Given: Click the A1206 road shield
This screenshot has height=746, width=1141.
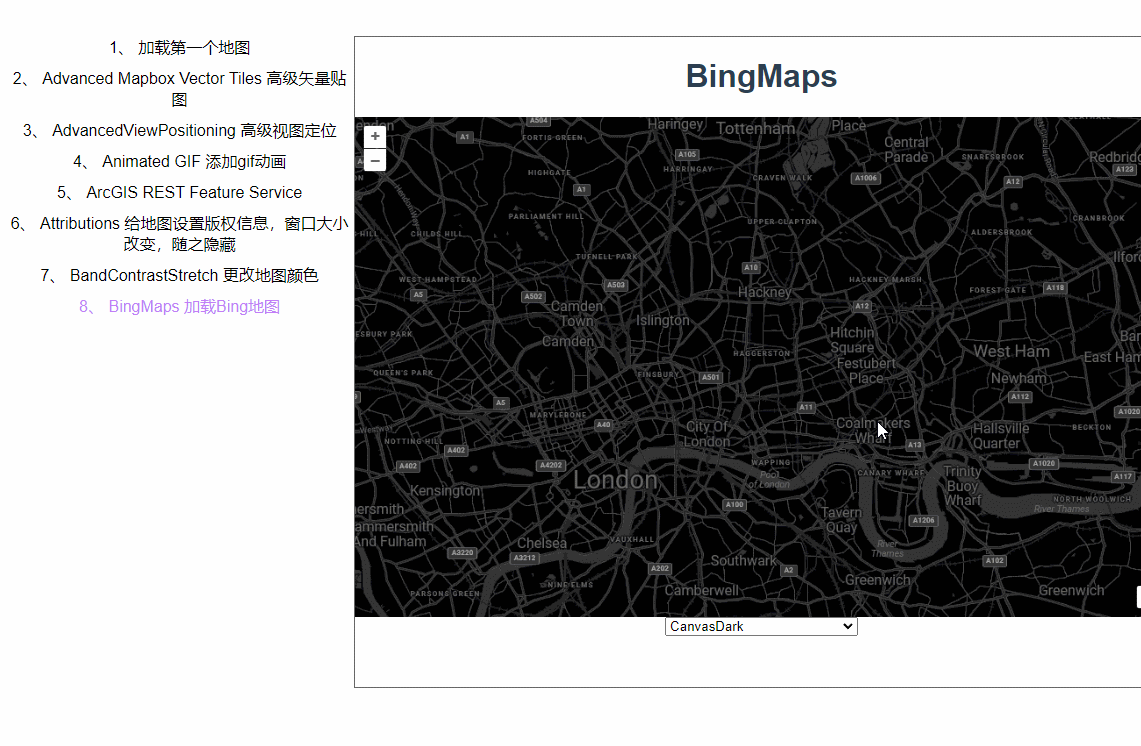Looking at the screenshot, I should 923,520.
